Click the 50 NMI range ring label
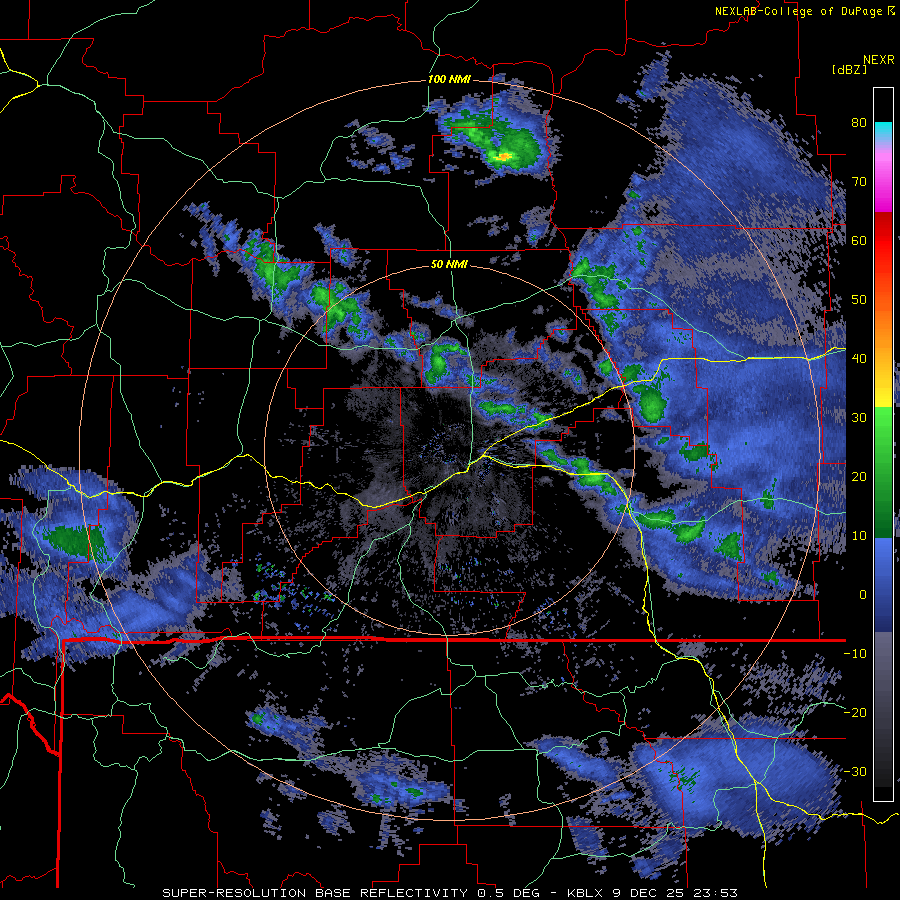Screen dimensions: 900x900 point(449,264)
